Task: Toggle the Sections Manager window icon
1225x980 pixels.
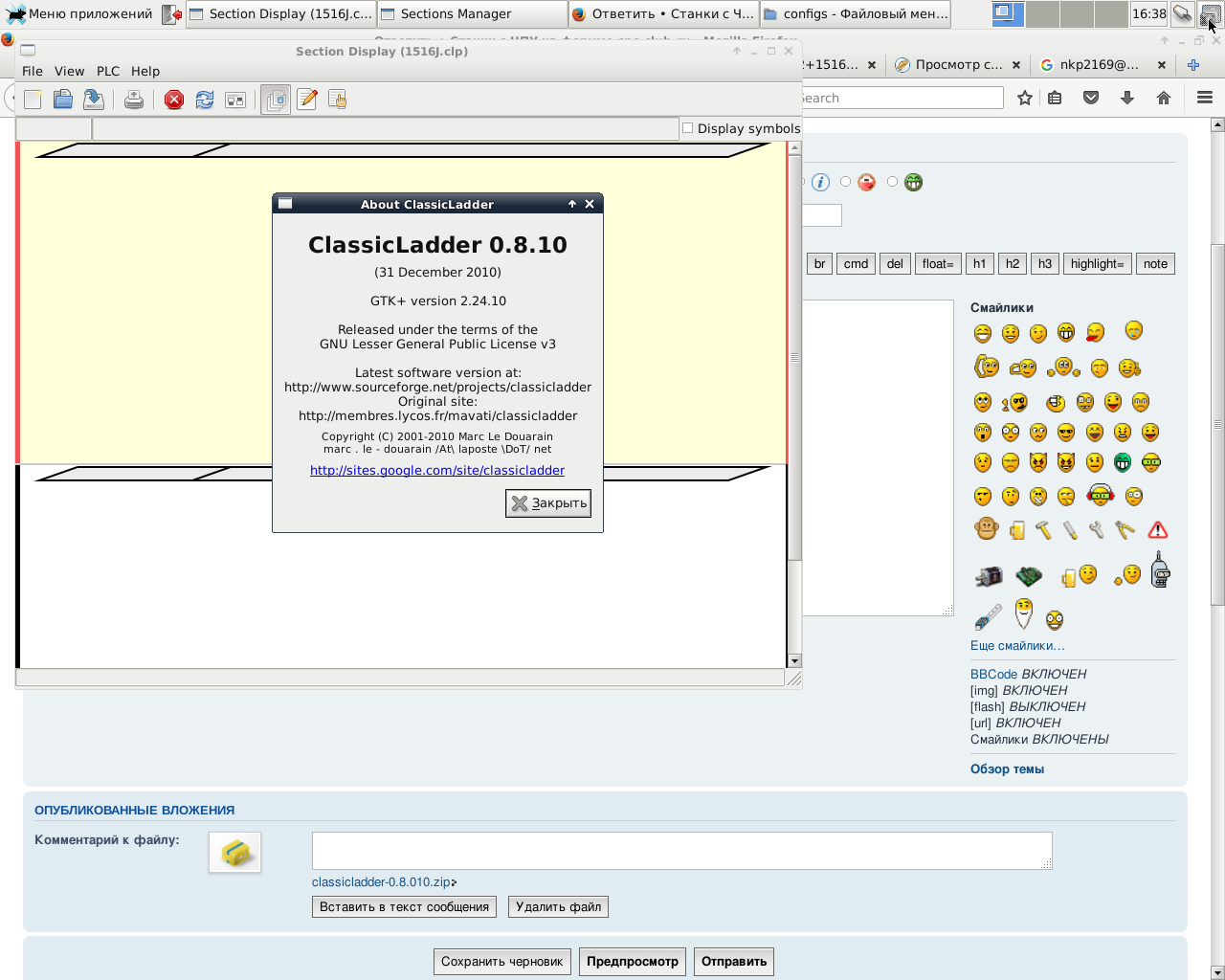Action: pyautogui.click(x=276, y=100)
